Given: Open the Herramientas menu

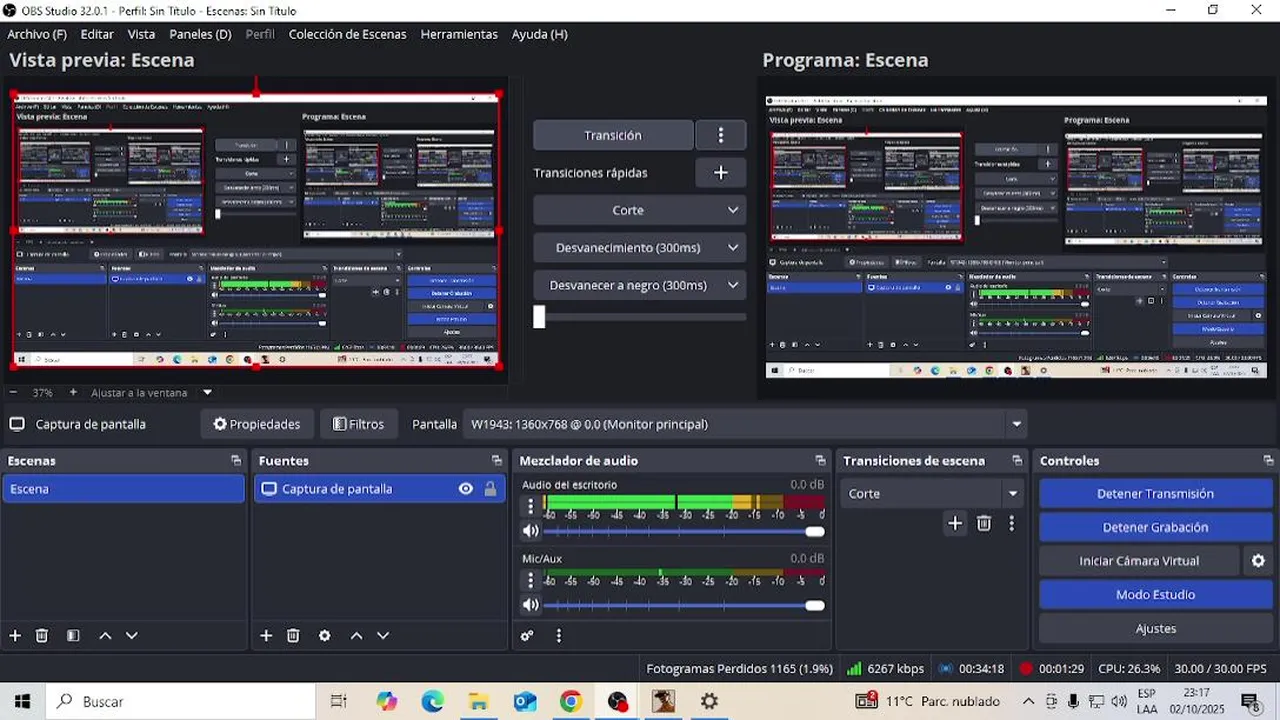Looking at the screenshot, I should pos(459,34).
